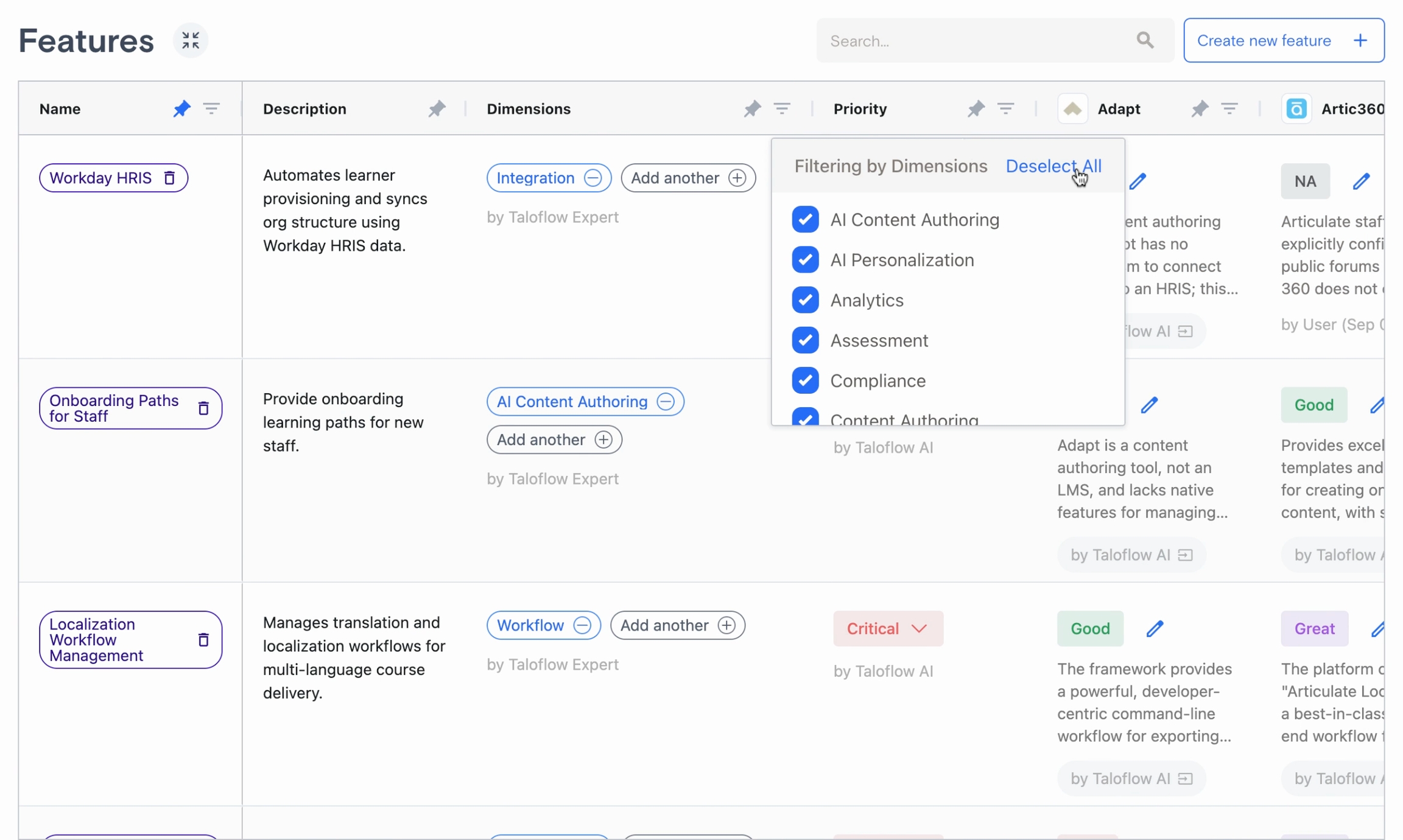The image size is (1403, 840).
Task: Open the Dimensions column filter icon
Action: [x=782, y=109]
